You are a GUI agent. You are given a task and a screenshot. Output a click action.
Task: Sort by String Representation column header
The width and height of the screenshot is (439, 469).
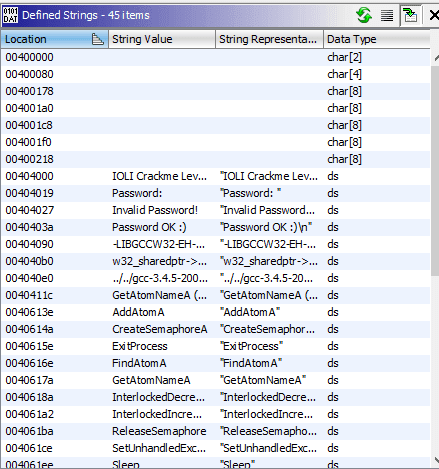(269, 39)
